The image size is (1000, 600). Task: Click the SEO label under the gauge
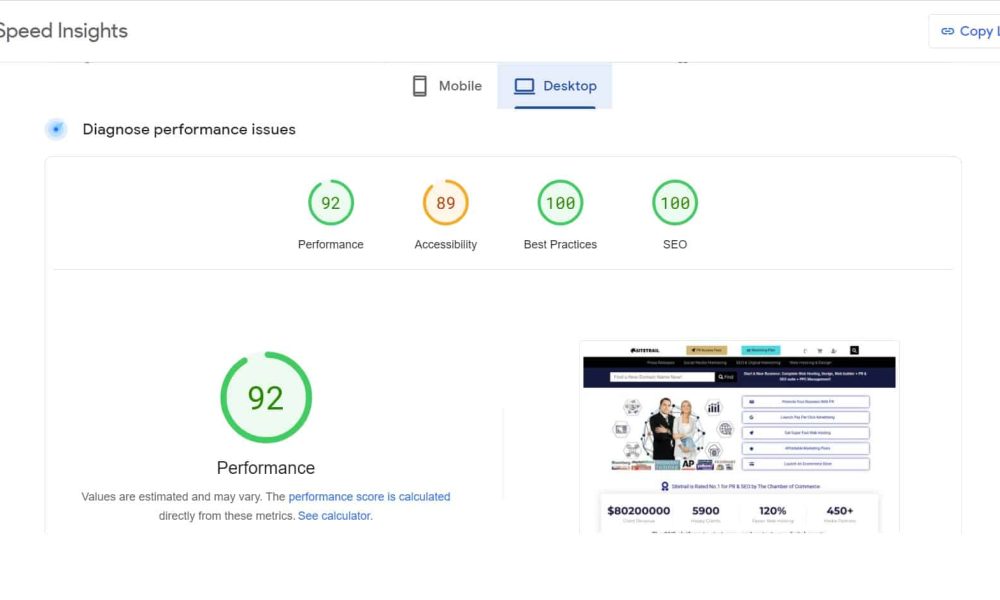click(x=675, y=244)
